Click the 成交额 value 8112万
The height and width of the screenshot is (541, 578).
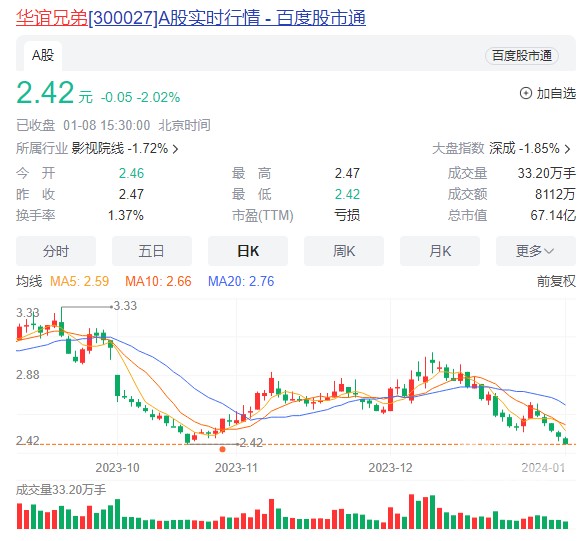555,194
